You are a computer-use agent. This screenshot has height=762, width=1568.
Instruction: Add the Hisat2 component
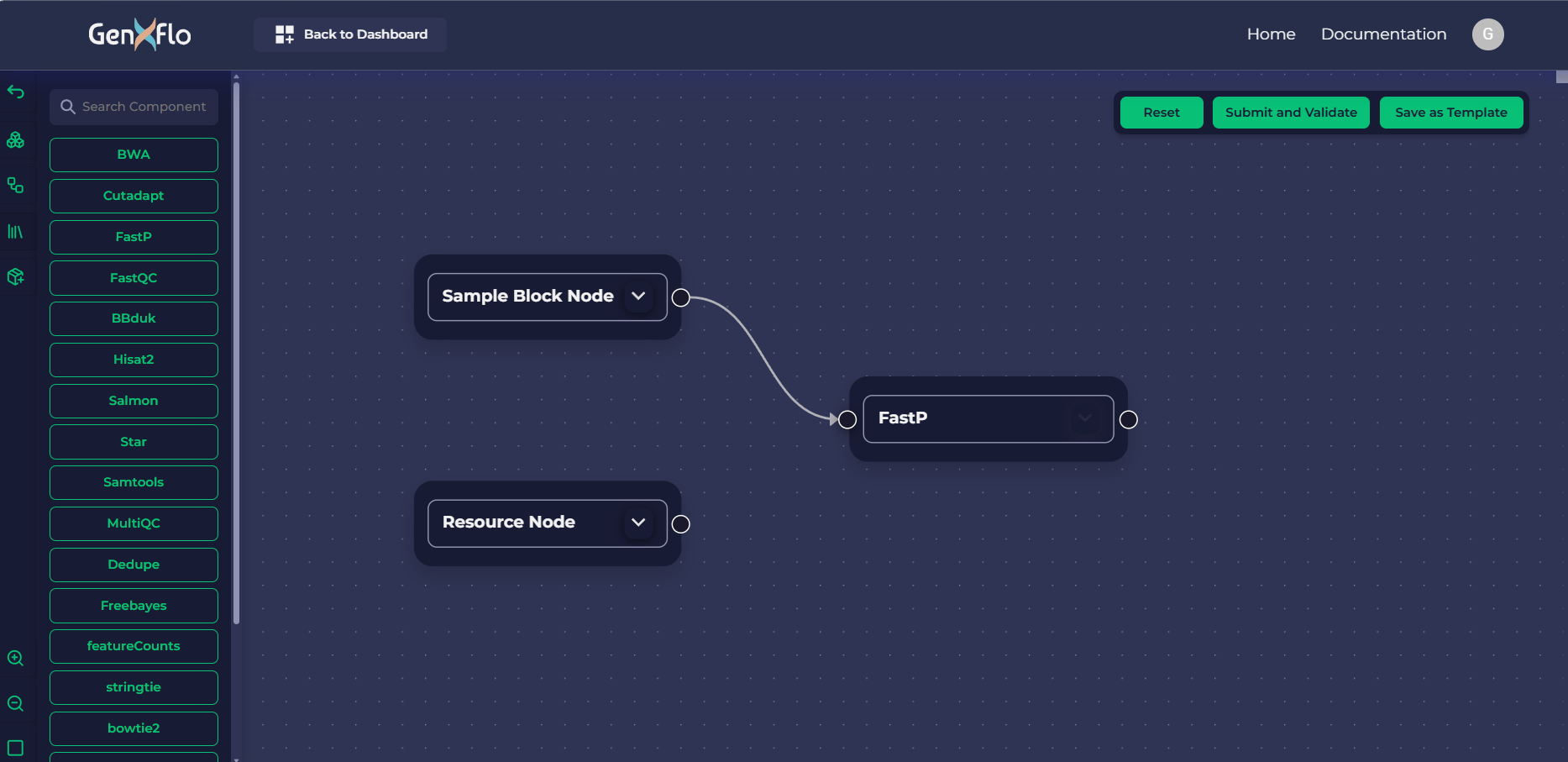[134, 360]
